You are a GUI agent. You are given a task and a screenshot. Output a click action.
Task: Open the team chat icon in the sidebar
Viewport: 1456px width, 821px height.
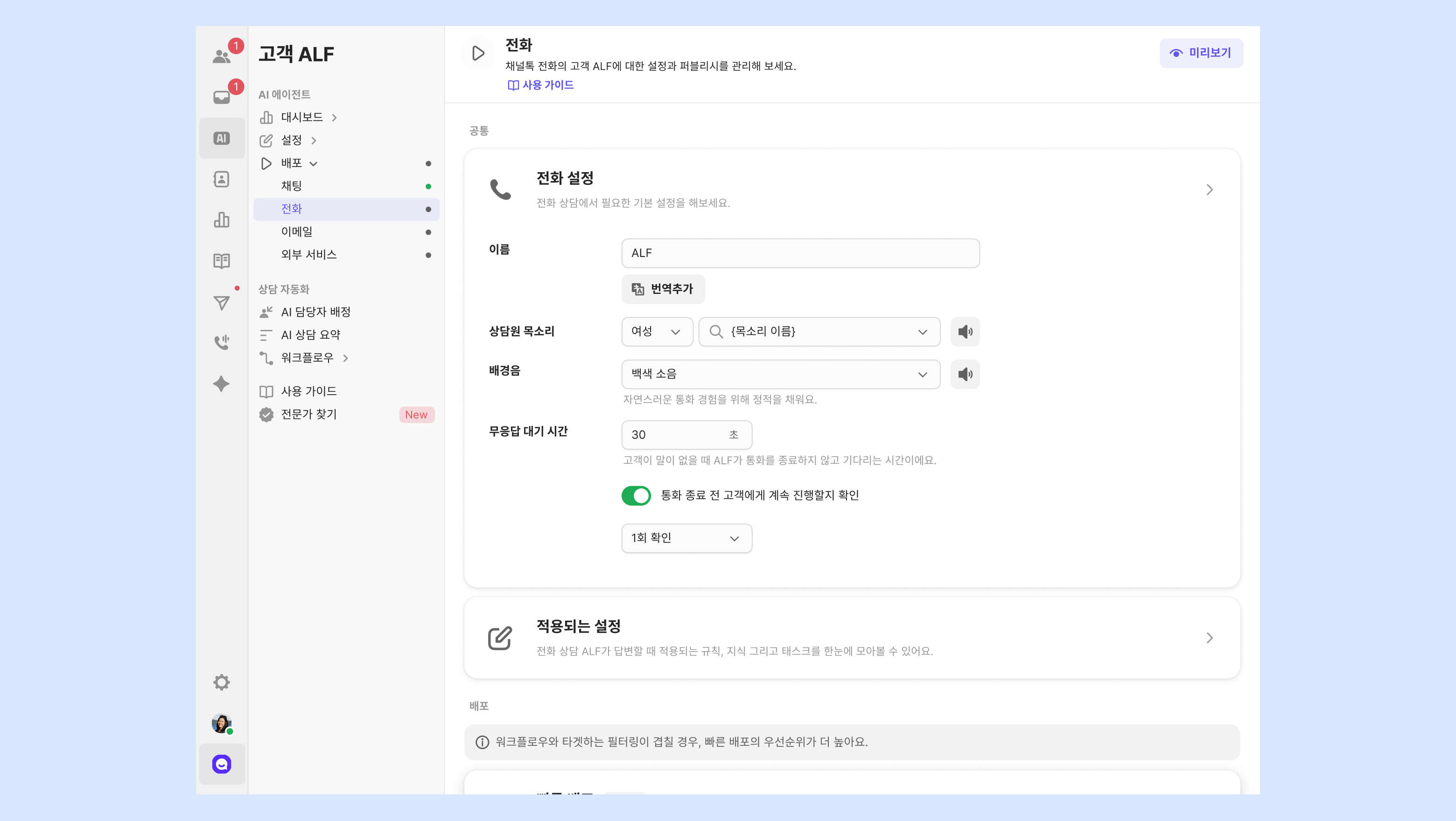point(222,56)
